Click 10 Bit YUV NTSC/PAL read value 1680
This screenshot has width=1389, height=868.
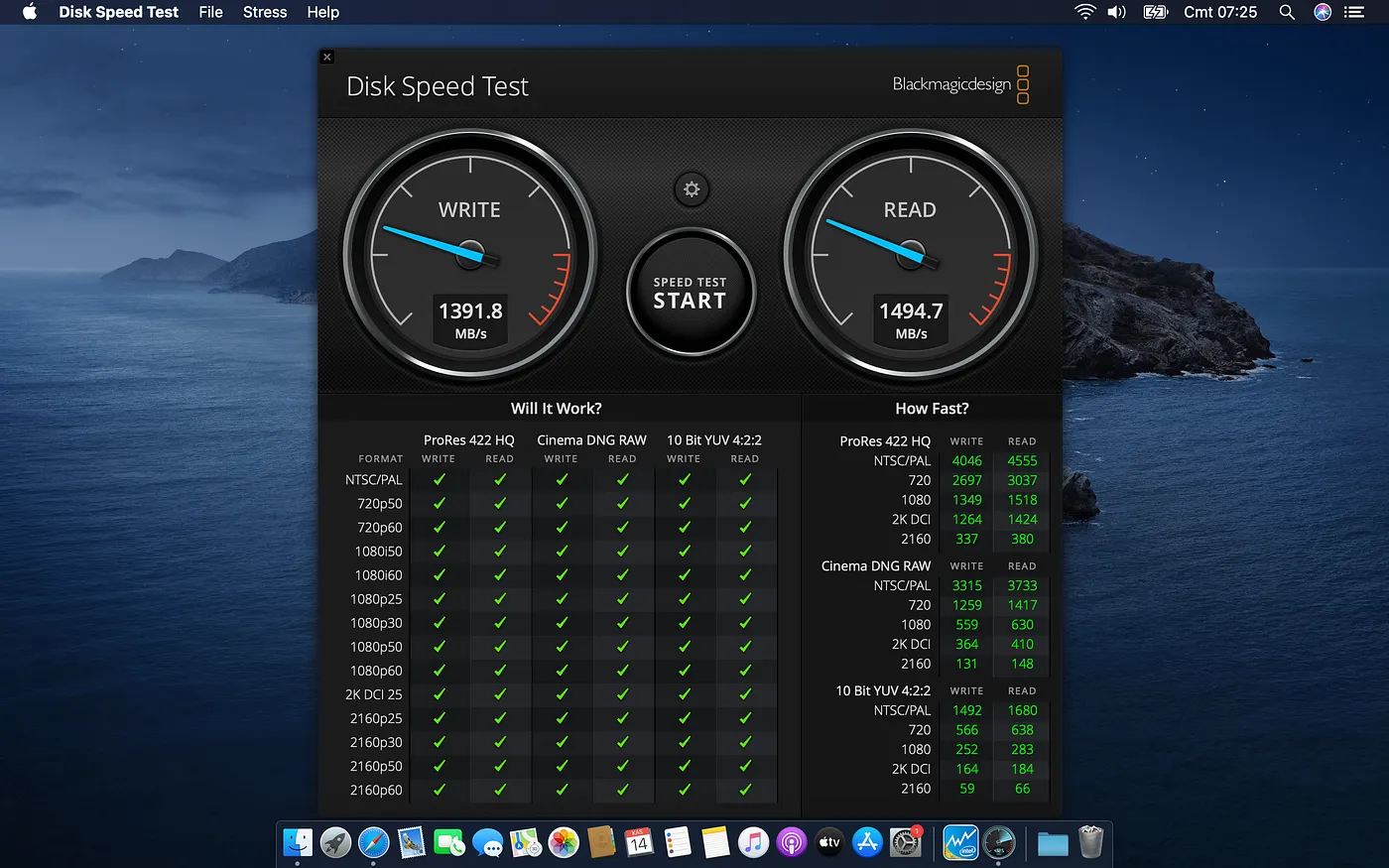1022,711
